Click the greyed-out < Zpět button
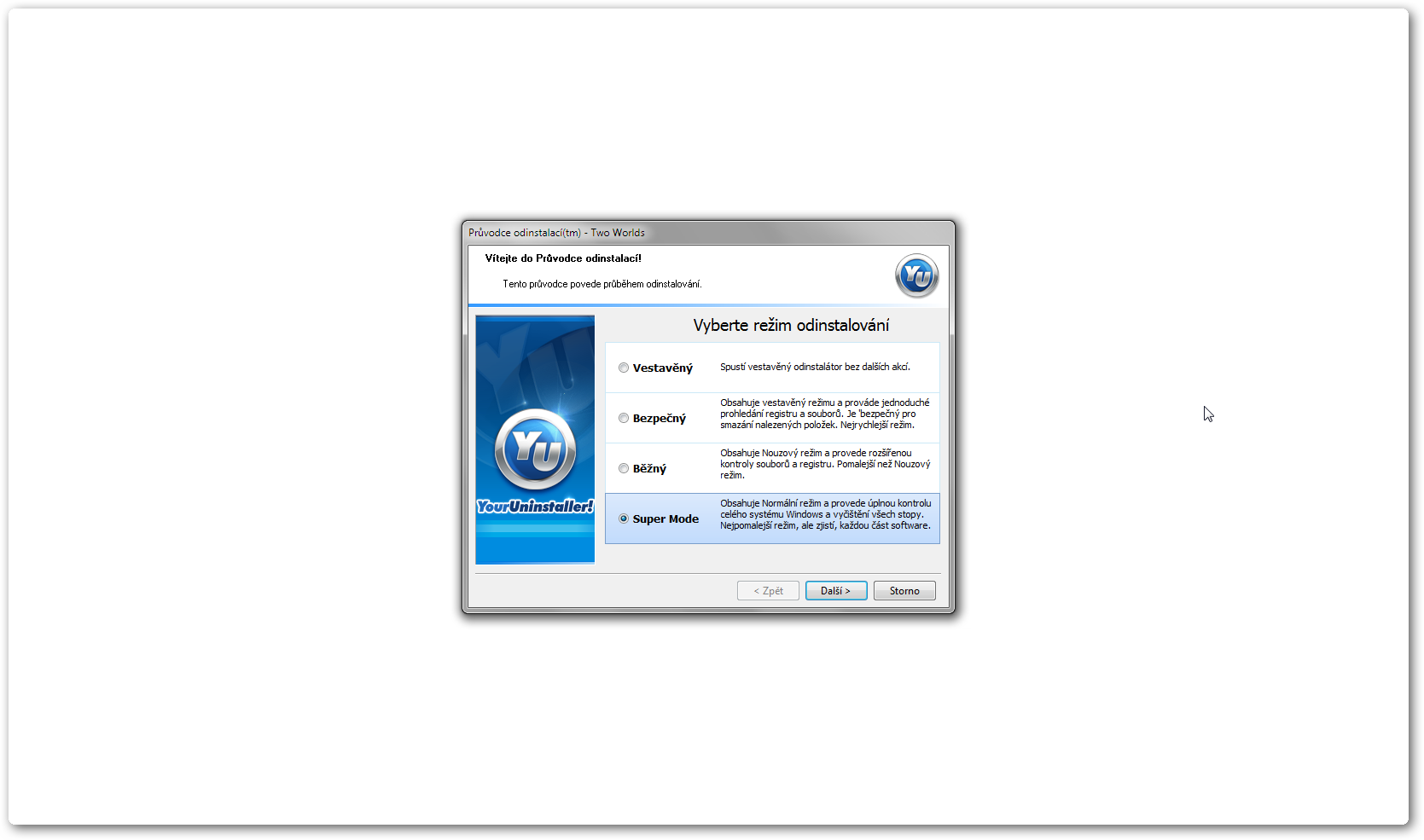Screen dimensions: 1424x840 click(768, 591)
